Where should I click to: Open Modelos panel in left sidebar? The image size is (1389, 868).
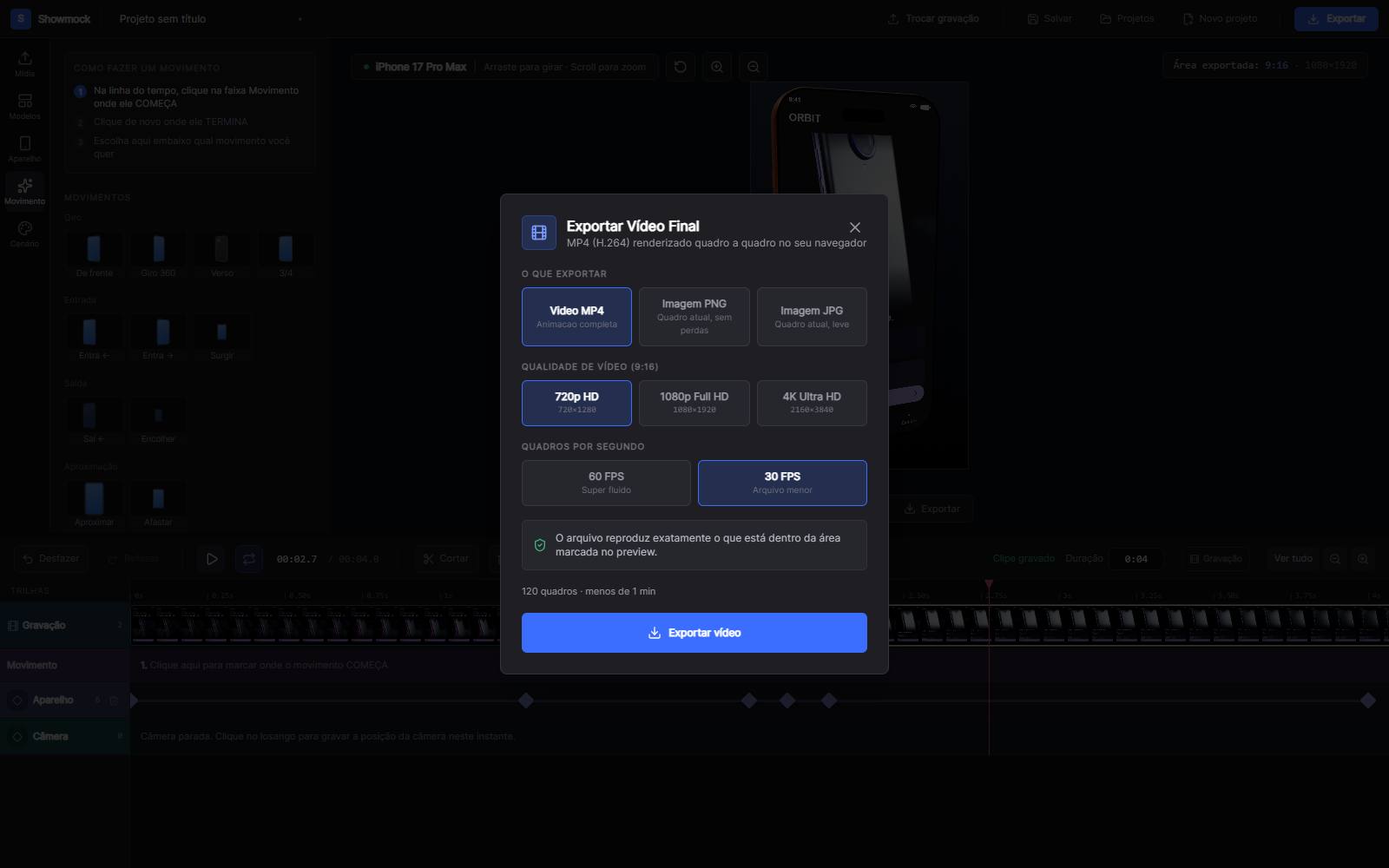[24, 107]
